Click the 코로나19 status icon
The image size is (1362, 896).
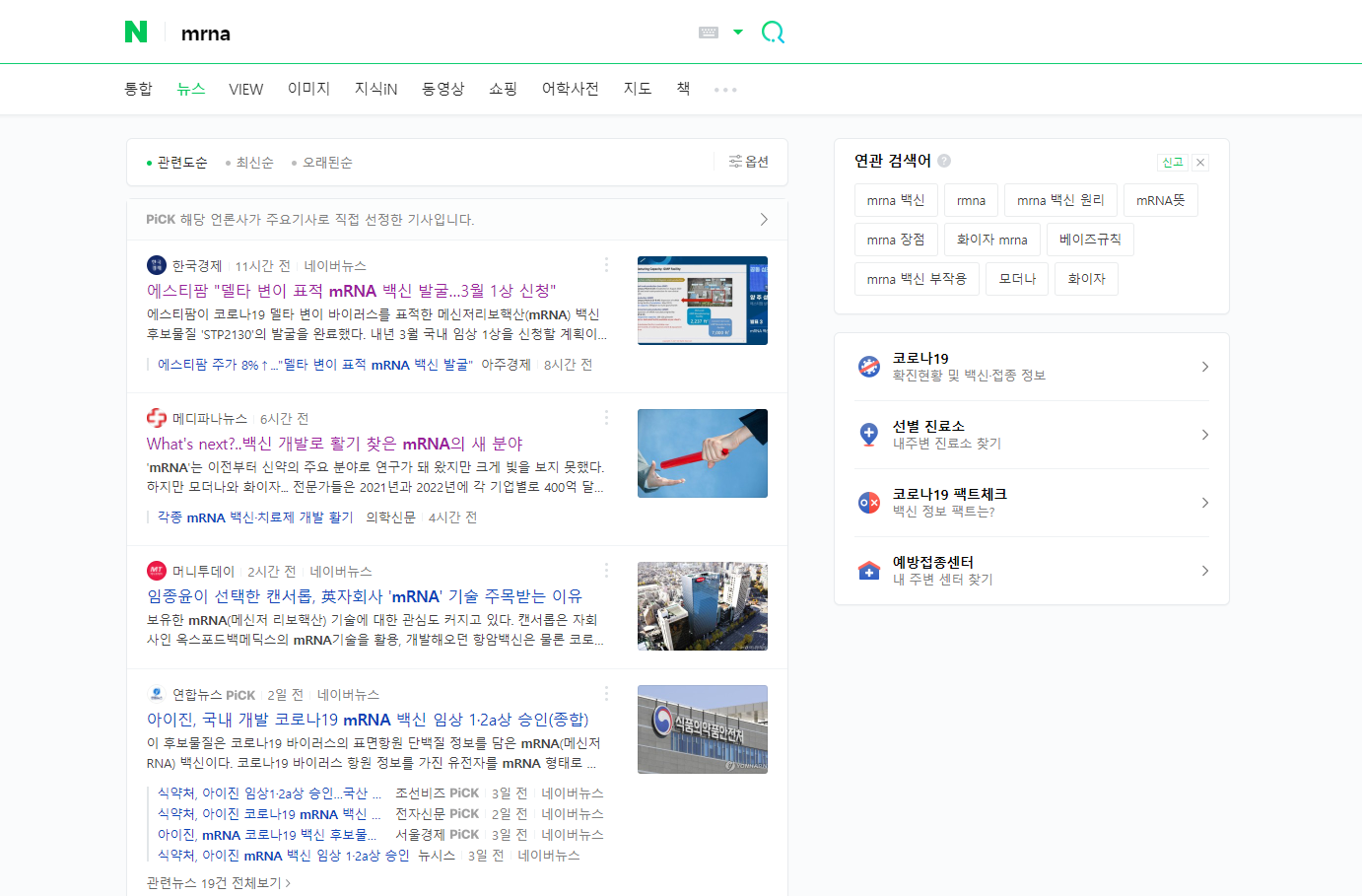[869, 367]
